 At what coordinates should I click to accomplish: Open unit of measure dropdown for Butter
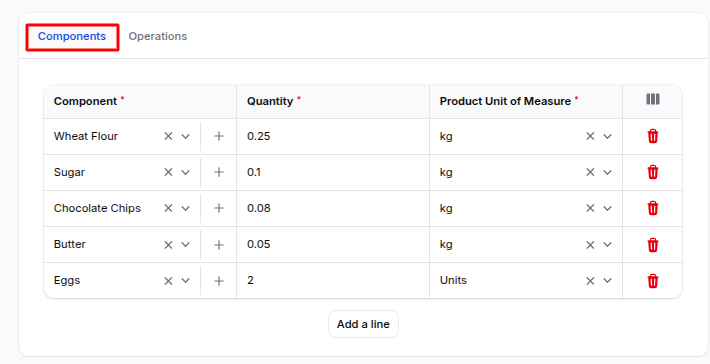click(607, 245)
